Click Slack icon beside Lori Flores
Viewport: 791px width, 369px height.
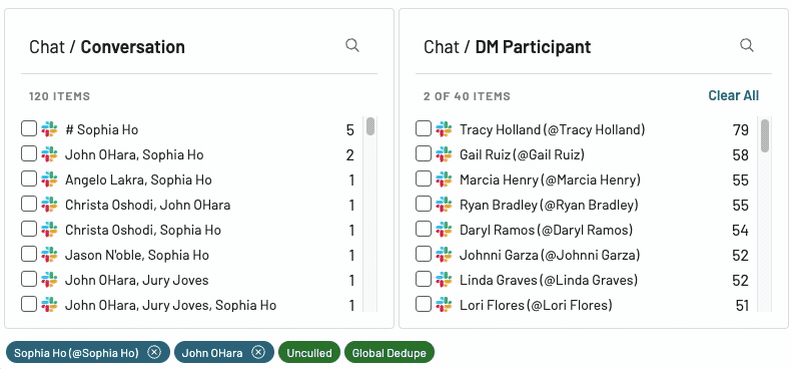(x=444, y=304)
